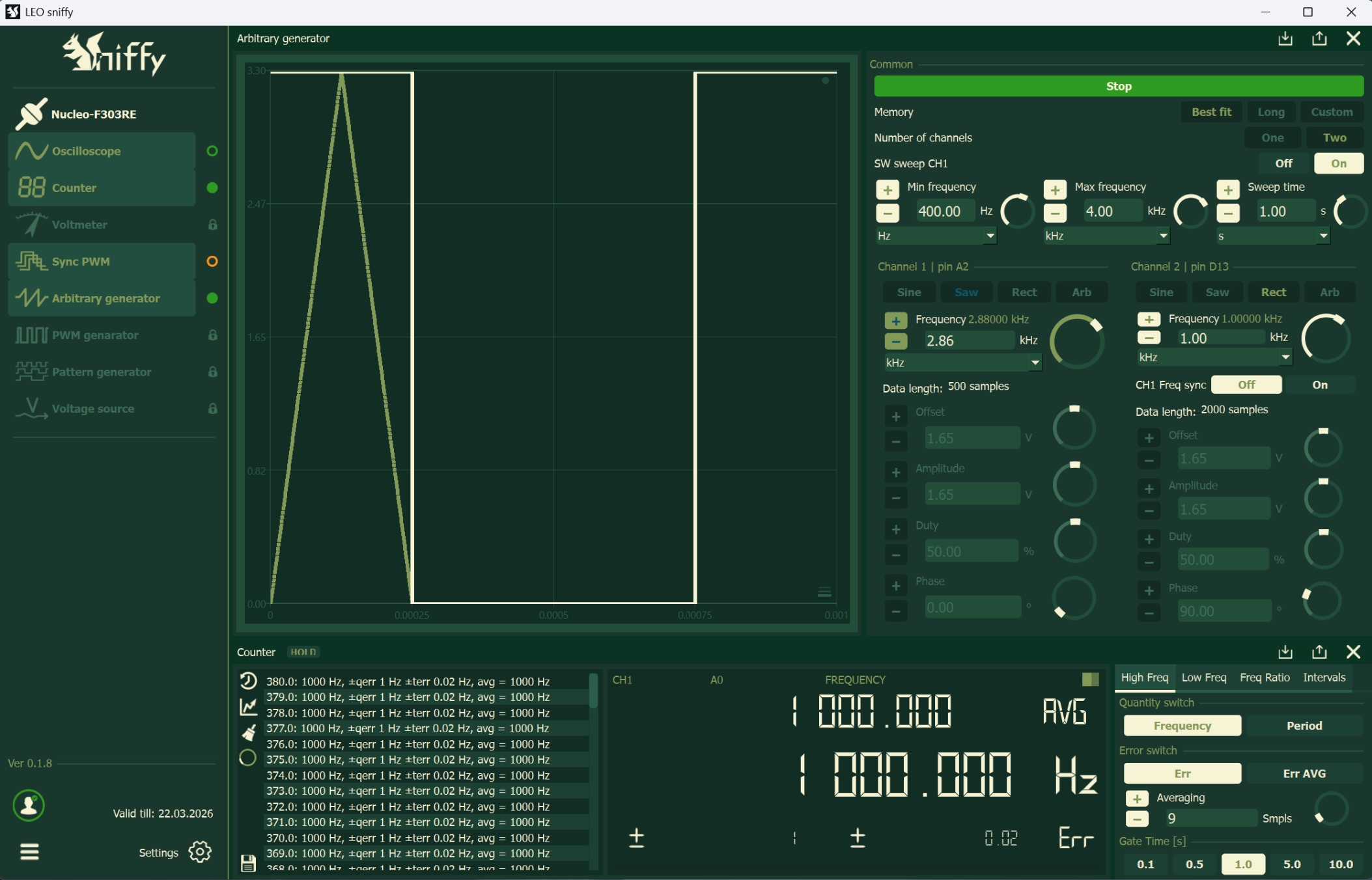Click the Counter graph chart icon

(248, 706)
